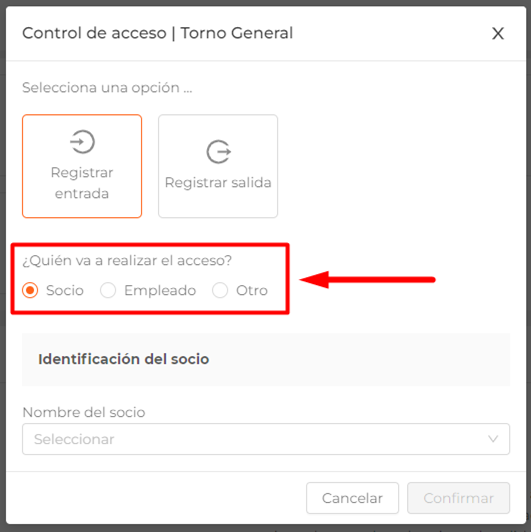This screenshot has height=532, width=531.
Task: Close the Control de acceso dialog
Action: click(498, 33)
